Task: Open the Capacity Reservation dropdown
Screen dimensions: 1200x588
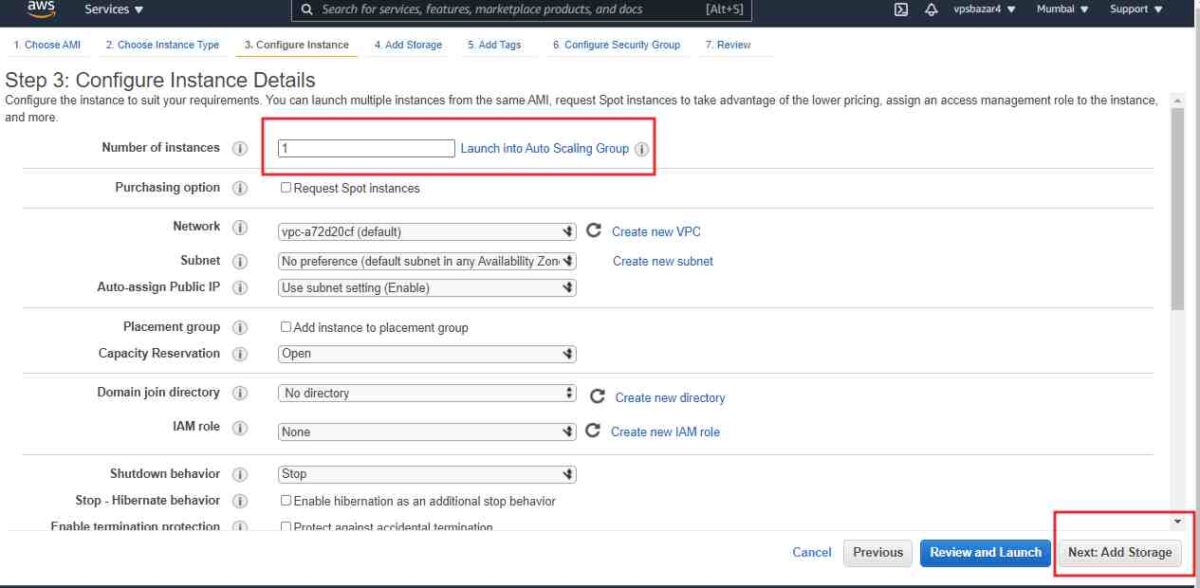Action: click(x=427, y=354)
